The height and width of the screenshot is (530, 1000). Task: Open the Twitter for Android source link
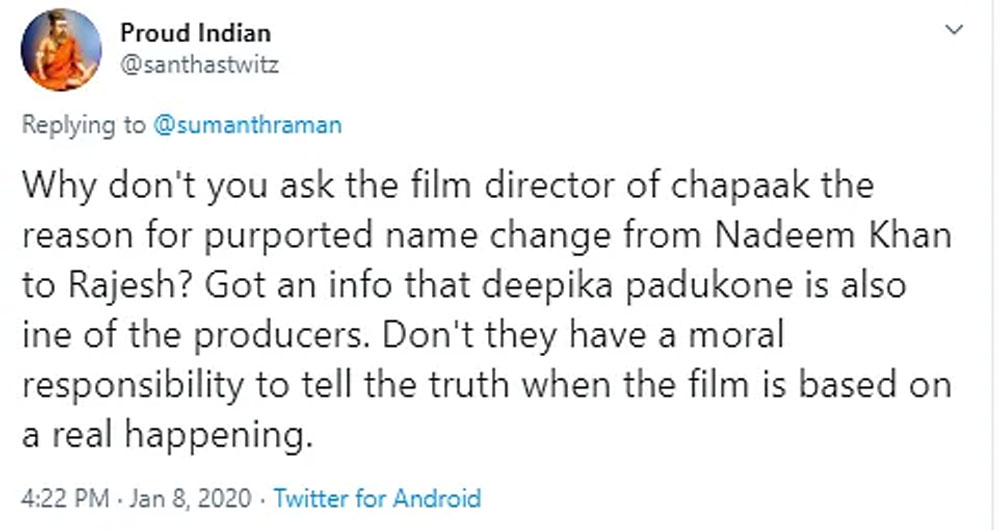377,498
